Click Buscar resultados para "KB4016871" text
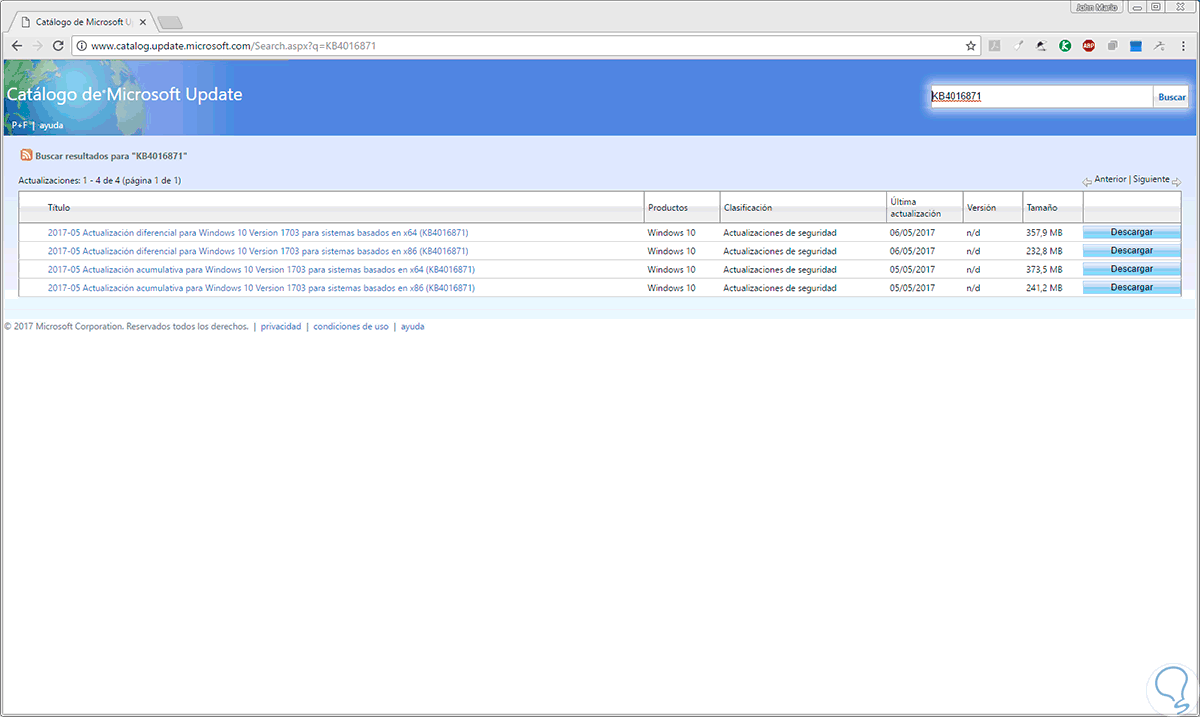Viewport: 1200px width, 717px height. pyautogui.click(x=111, y=157)
